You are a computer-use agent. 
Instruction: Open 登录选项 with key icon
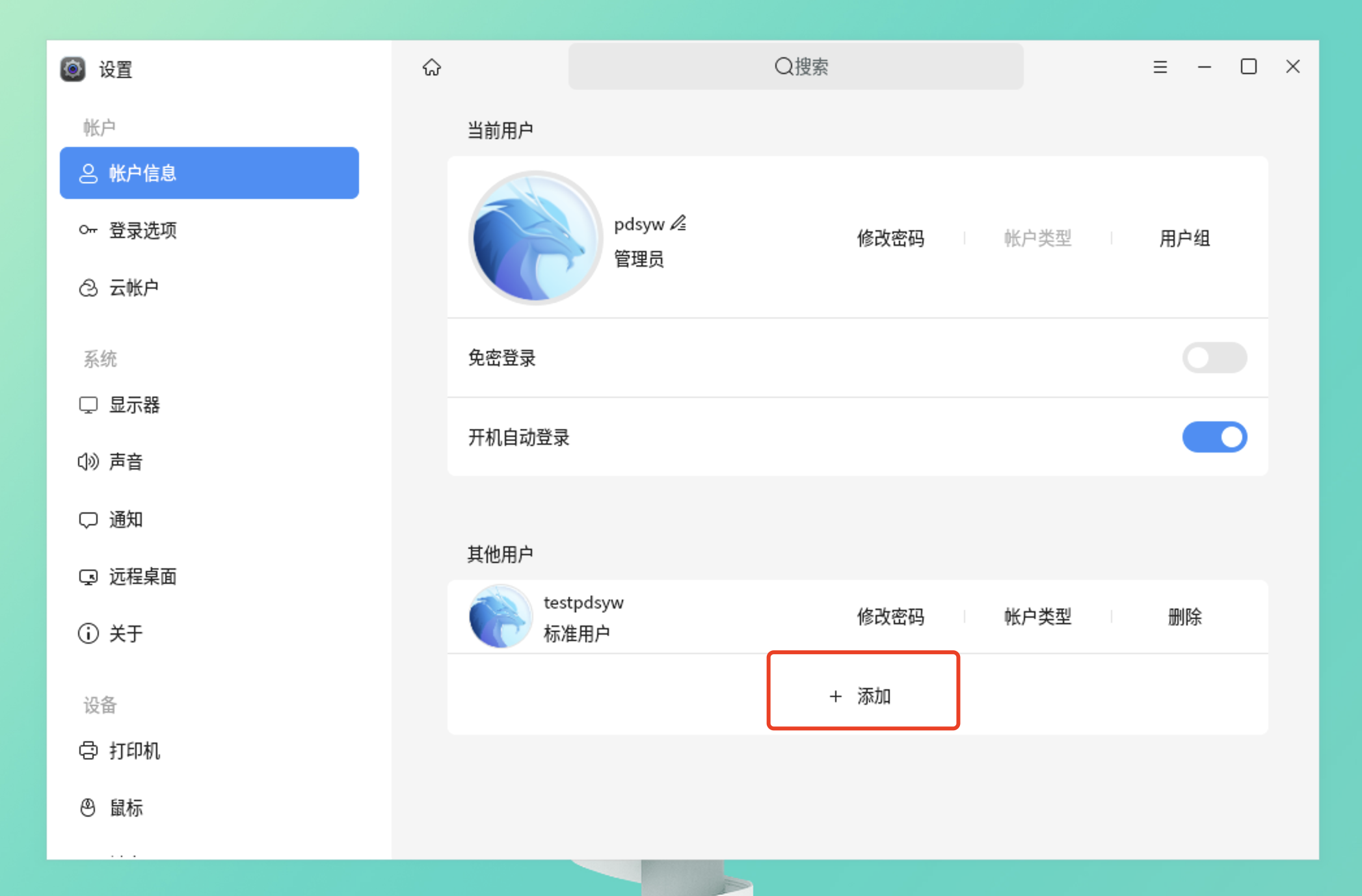point(142,230)
